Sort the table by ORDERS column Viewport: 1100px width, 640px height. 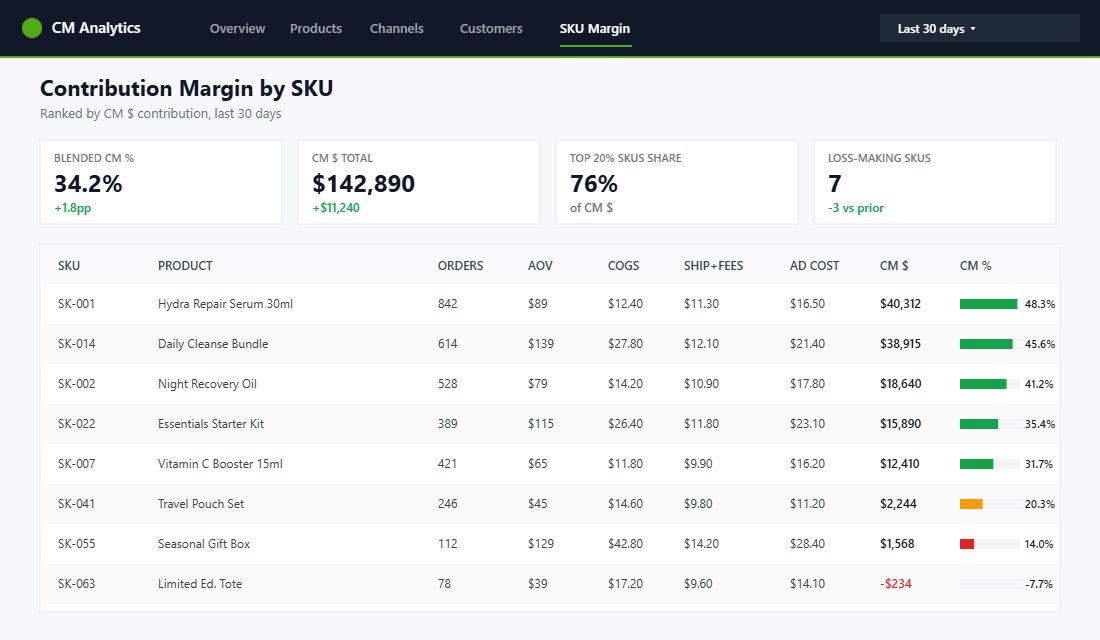(x=460, y=265)
